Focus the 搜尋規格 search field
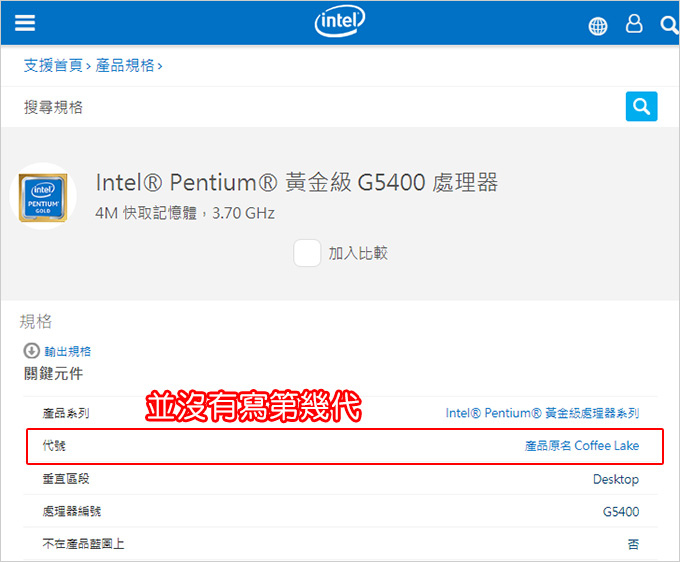Image resolution: width=680 pixels, height=562 pixels. click(x=321, y=107)
